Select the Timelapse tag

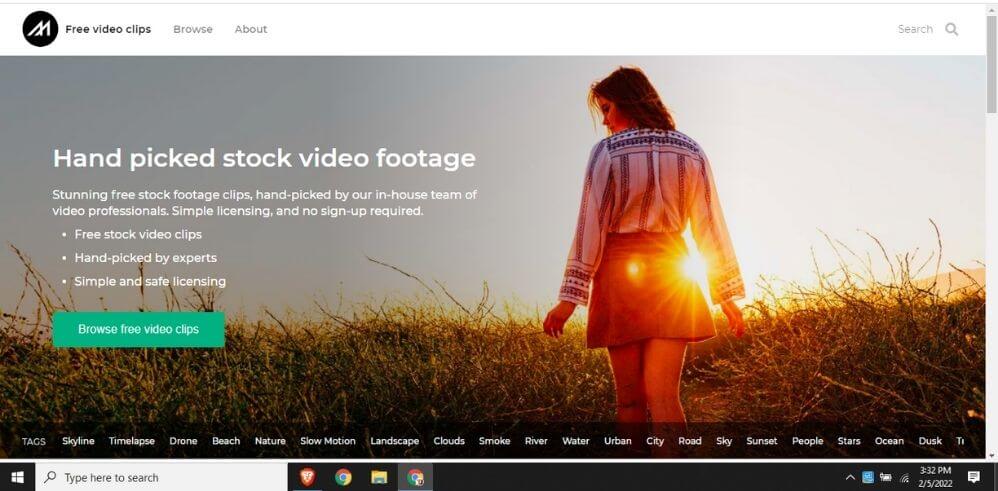pyautogui.click(x=132, y=441)
